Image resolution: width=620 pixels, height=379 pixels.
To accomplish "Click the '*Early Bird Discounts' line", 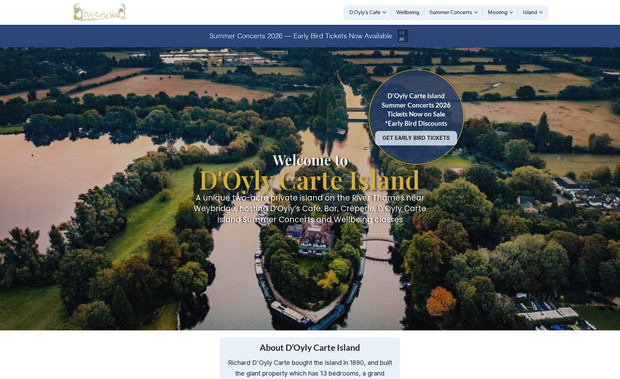I will pyautogui.click(x=416, y=124).
